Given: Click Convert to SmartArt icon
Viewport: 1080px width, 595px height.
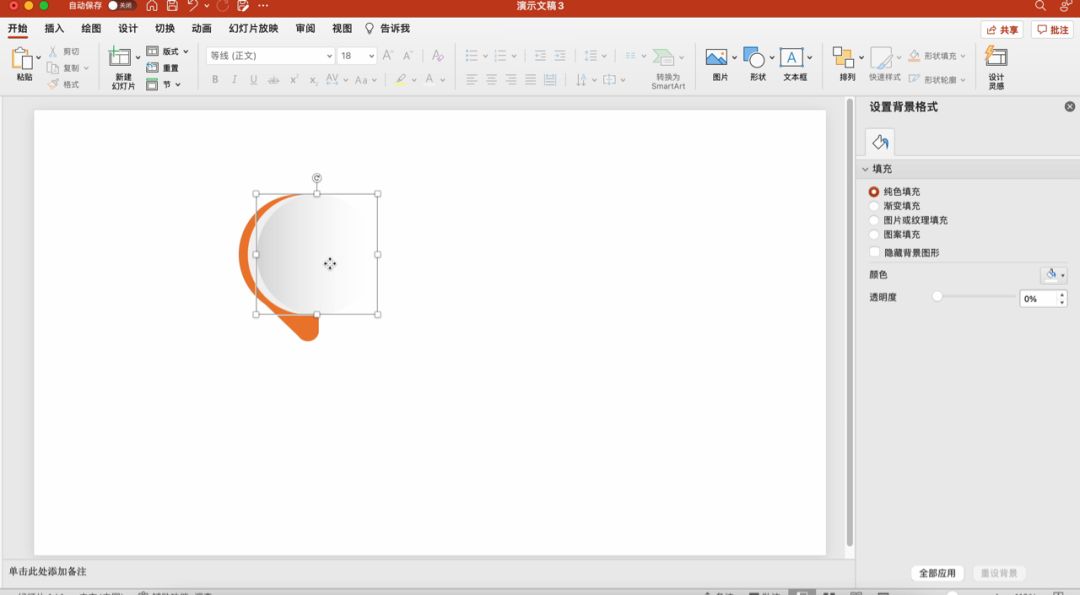Looking at the screenshot, I should (x=663, y=57).
